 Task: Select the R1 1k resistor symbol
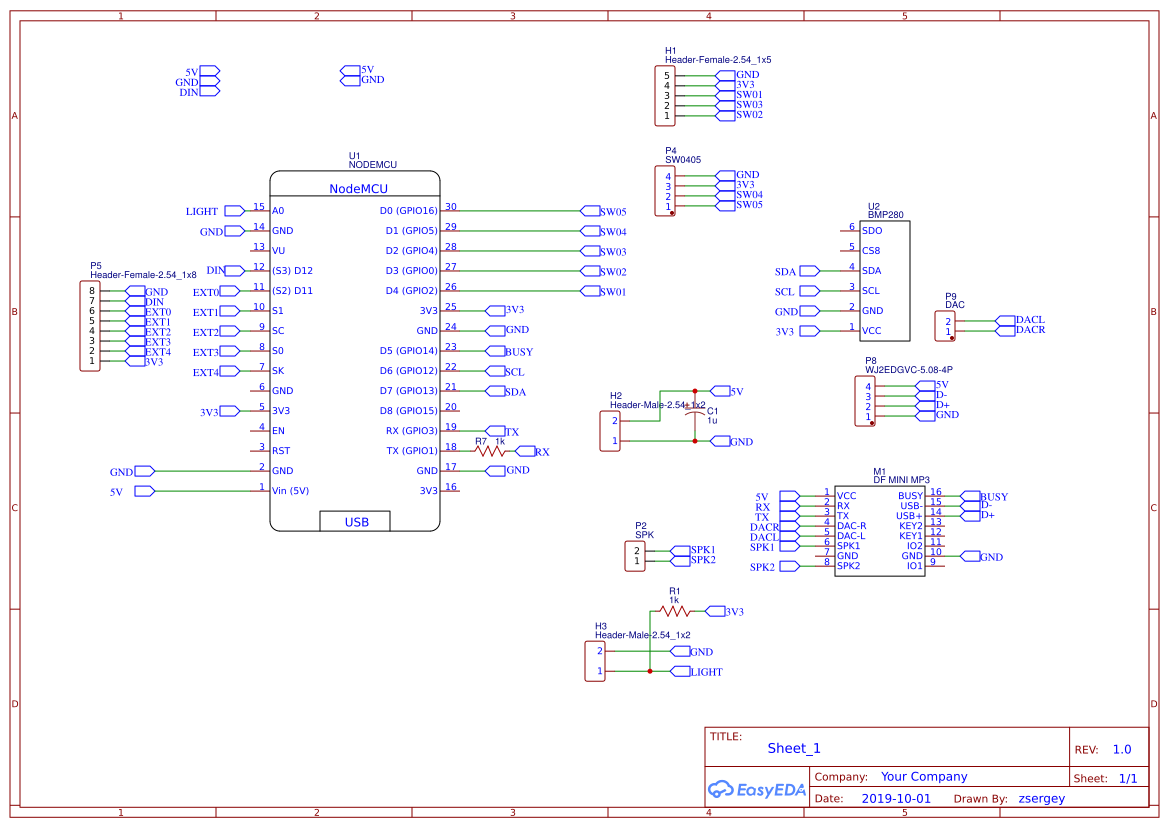pos(674,611)
